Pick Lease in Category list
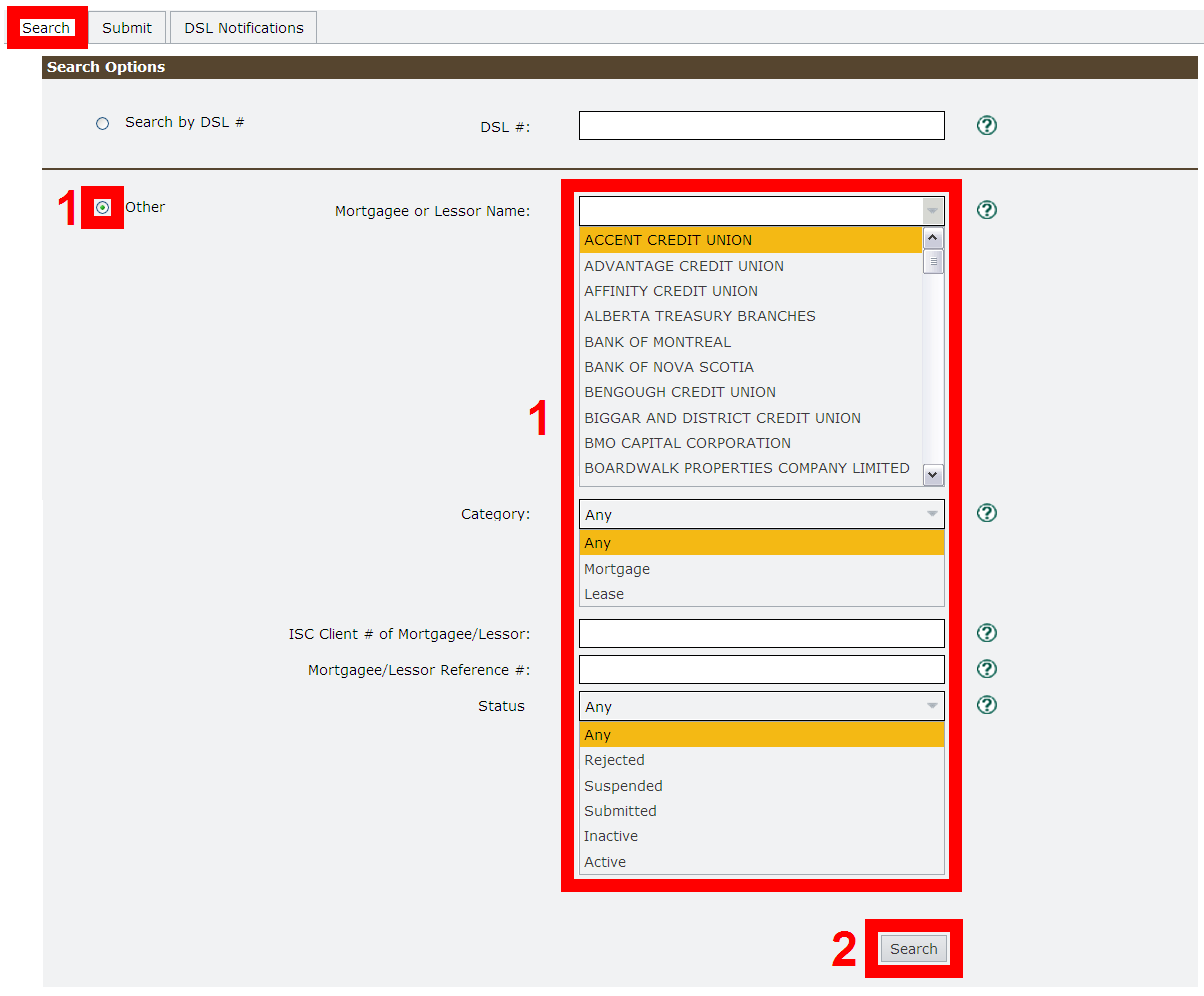This screenshot has width=1204, height=996. 761,594
